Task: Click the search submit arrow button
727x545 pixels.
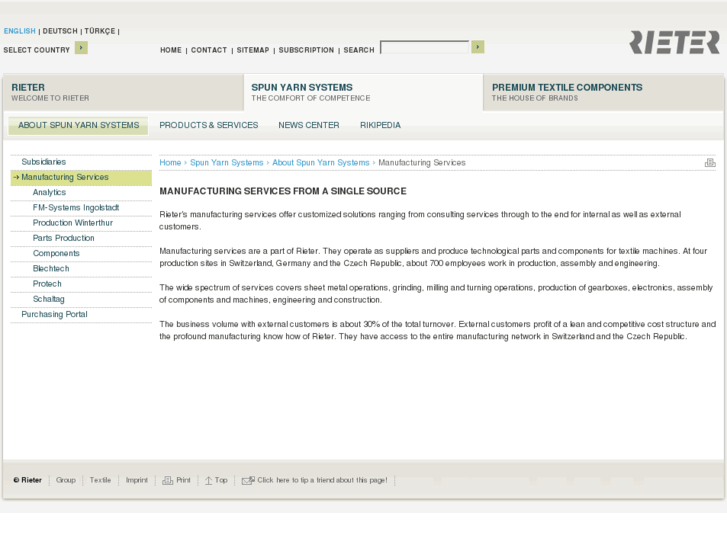Action: [478, 47]
